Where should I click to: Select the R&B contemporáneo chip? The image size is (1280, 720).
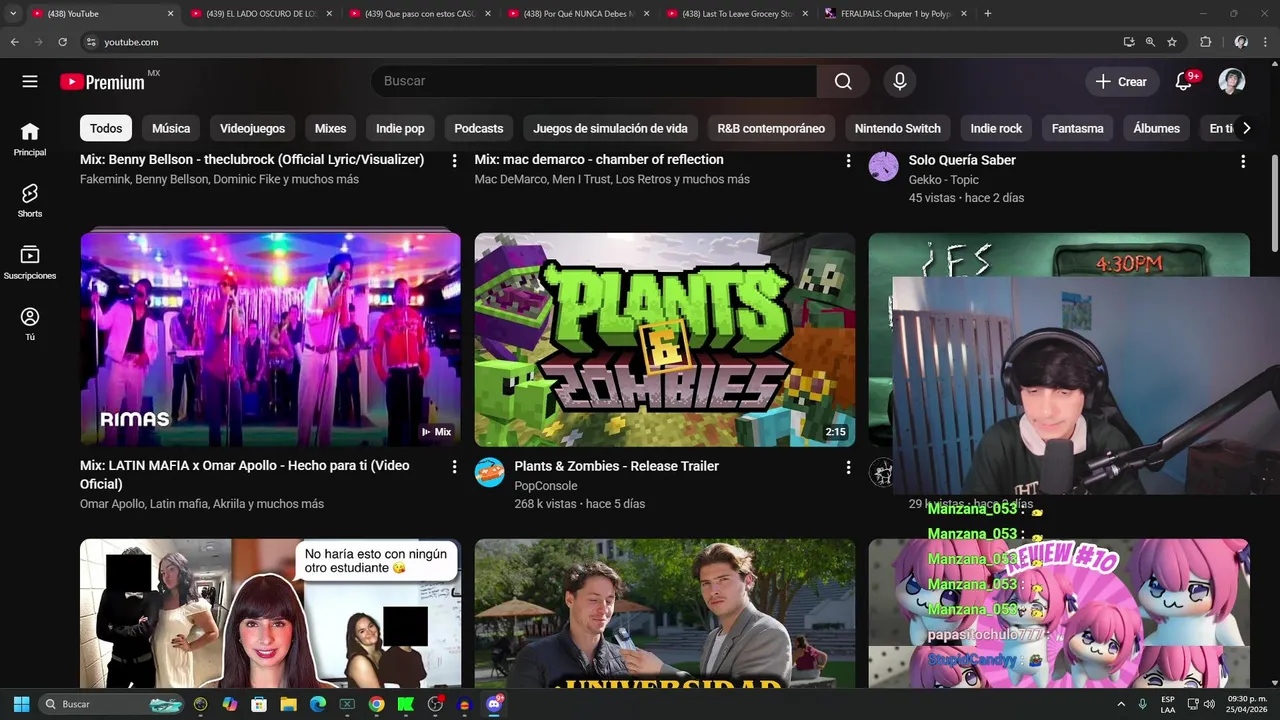click(771, 128)
